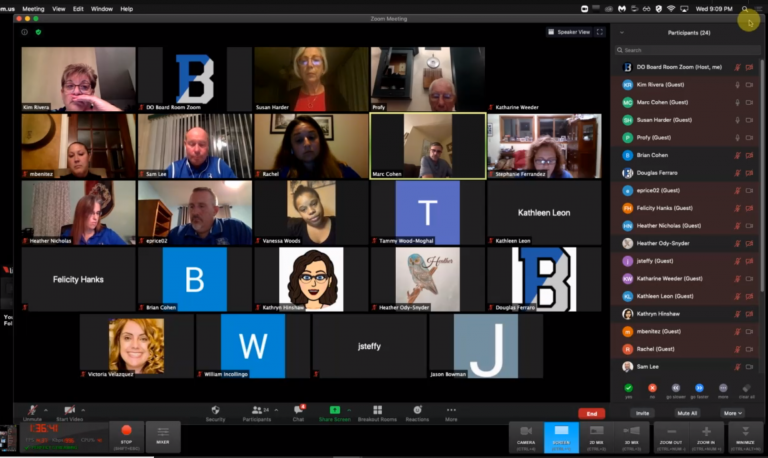Screen dimensions: 768x458
Task: Toggle Brian Cohen's muted mic icon
Action: click(x=737, y=155)
